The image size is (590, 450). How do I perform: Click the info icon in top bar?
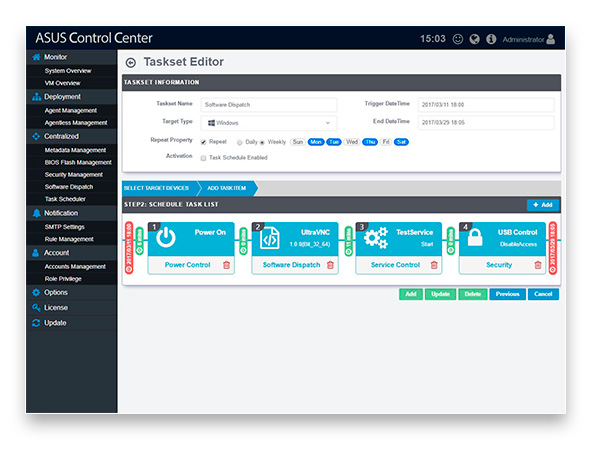click(x=491, y=39)
